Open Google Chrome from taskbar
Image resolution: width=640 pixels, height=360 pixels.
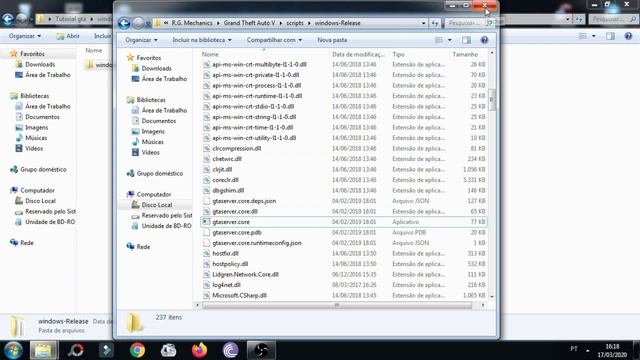click(x=138, y=350)
